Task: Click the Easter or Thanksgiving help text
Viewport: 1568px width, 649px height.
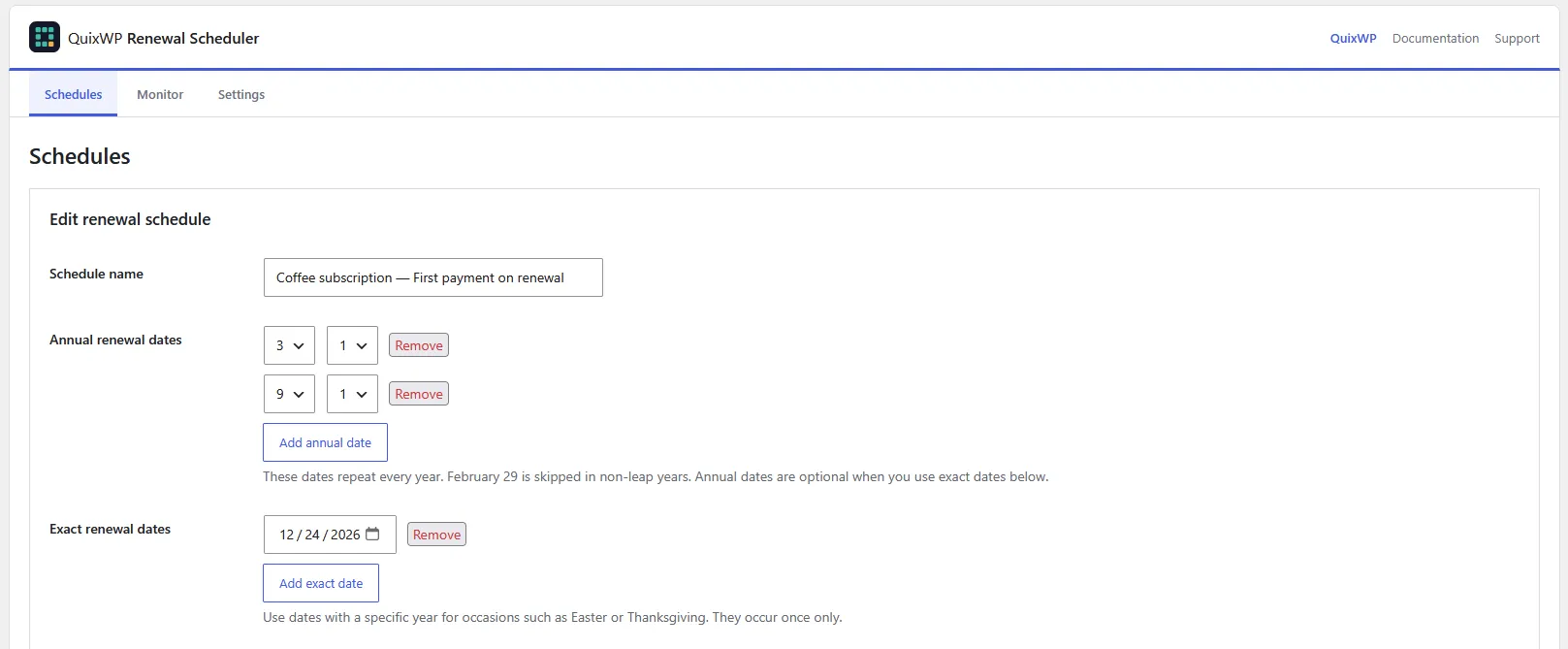Action: 553,617
